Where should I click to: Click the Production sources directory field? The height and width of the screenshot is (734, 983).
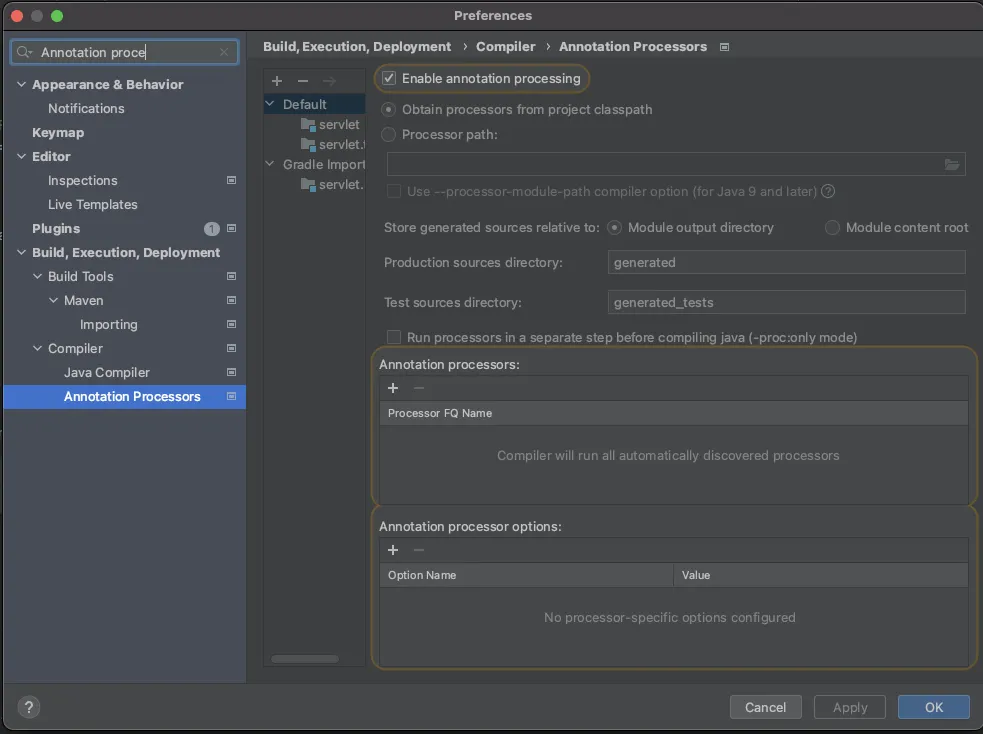coord(786,262)
